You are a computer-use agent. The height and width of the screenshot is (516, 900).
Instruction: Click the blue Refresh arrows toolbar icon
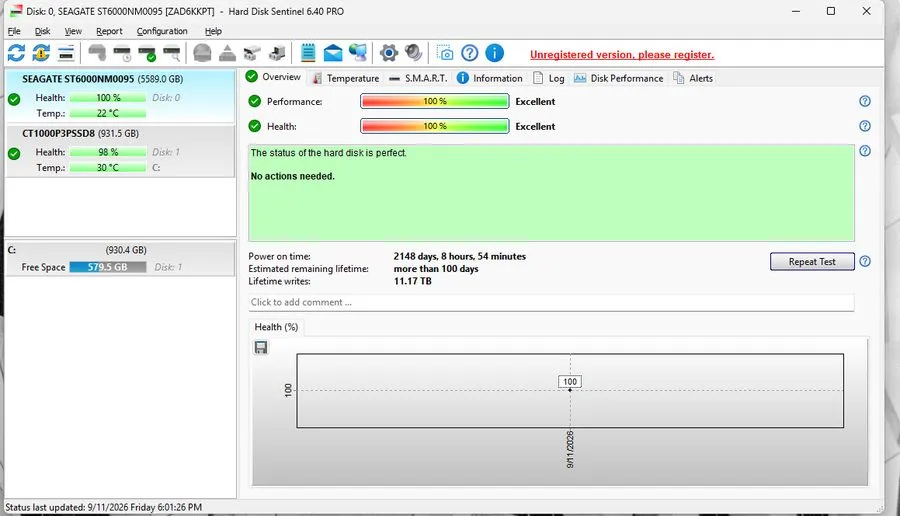coord(16,53)
